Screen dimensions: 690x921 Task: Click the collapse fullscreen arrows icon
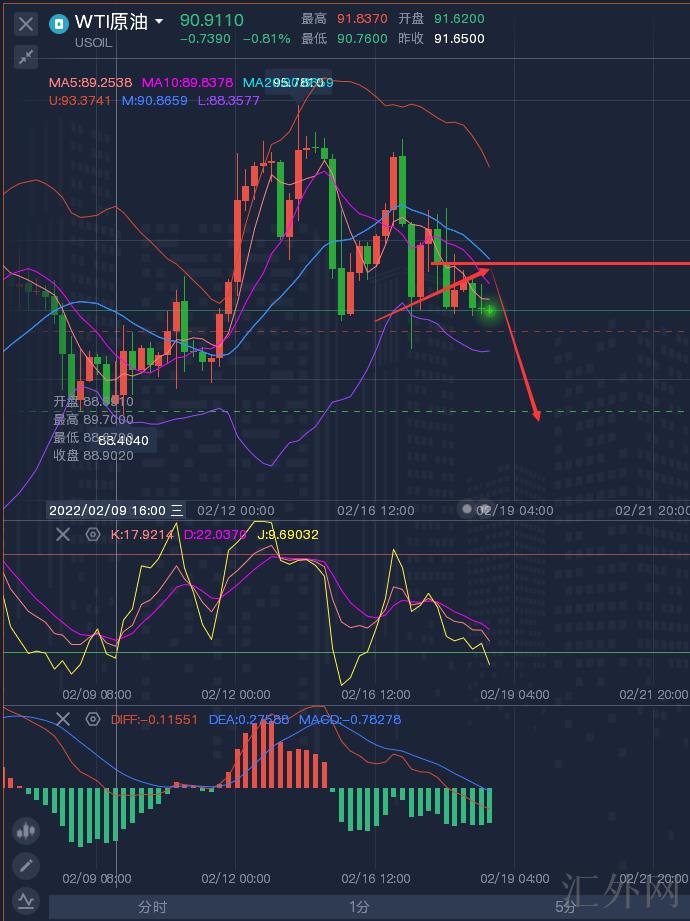tap(26, 57)
